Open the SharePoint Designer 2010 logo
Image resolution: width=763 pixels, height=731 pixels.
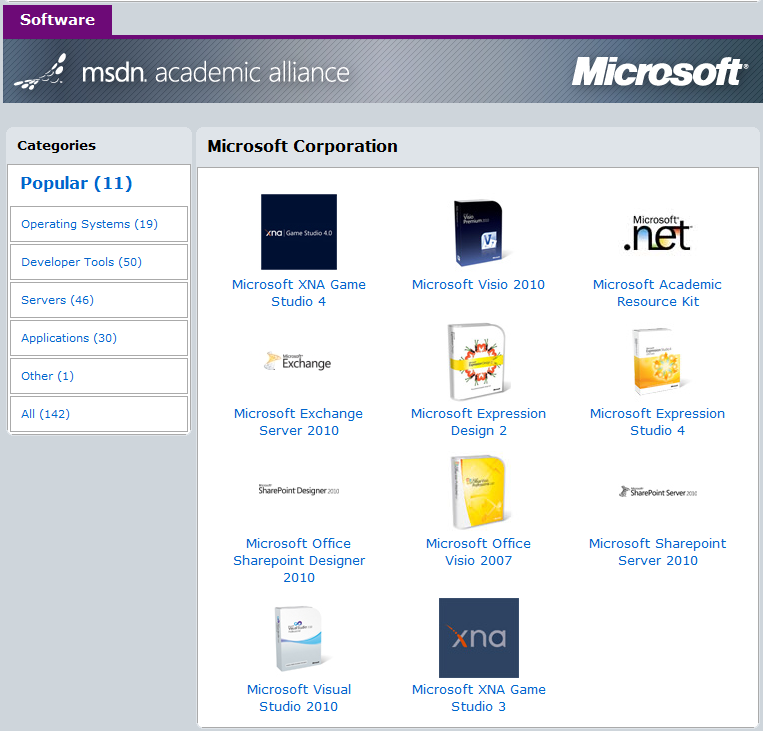299,490
